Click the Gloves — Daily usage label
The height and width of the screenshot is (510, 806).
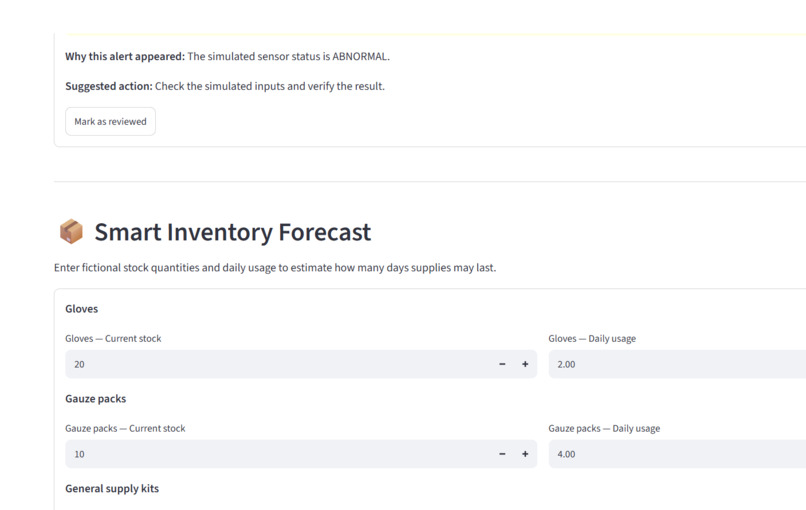point(592,338)
